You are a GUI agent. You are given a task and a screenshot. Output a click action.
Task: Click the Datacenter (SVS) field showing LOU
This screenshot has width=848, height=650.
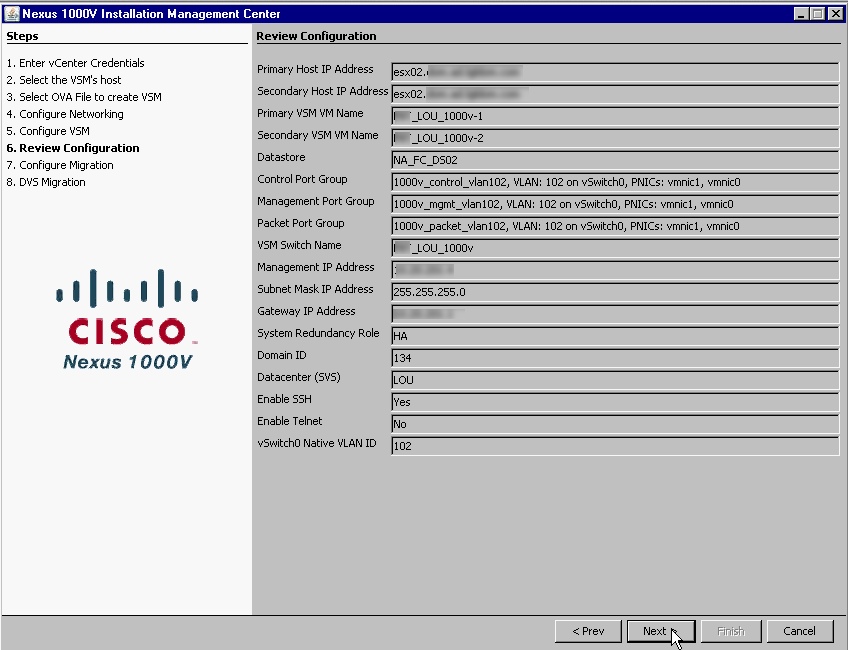(x=615, y=380)
